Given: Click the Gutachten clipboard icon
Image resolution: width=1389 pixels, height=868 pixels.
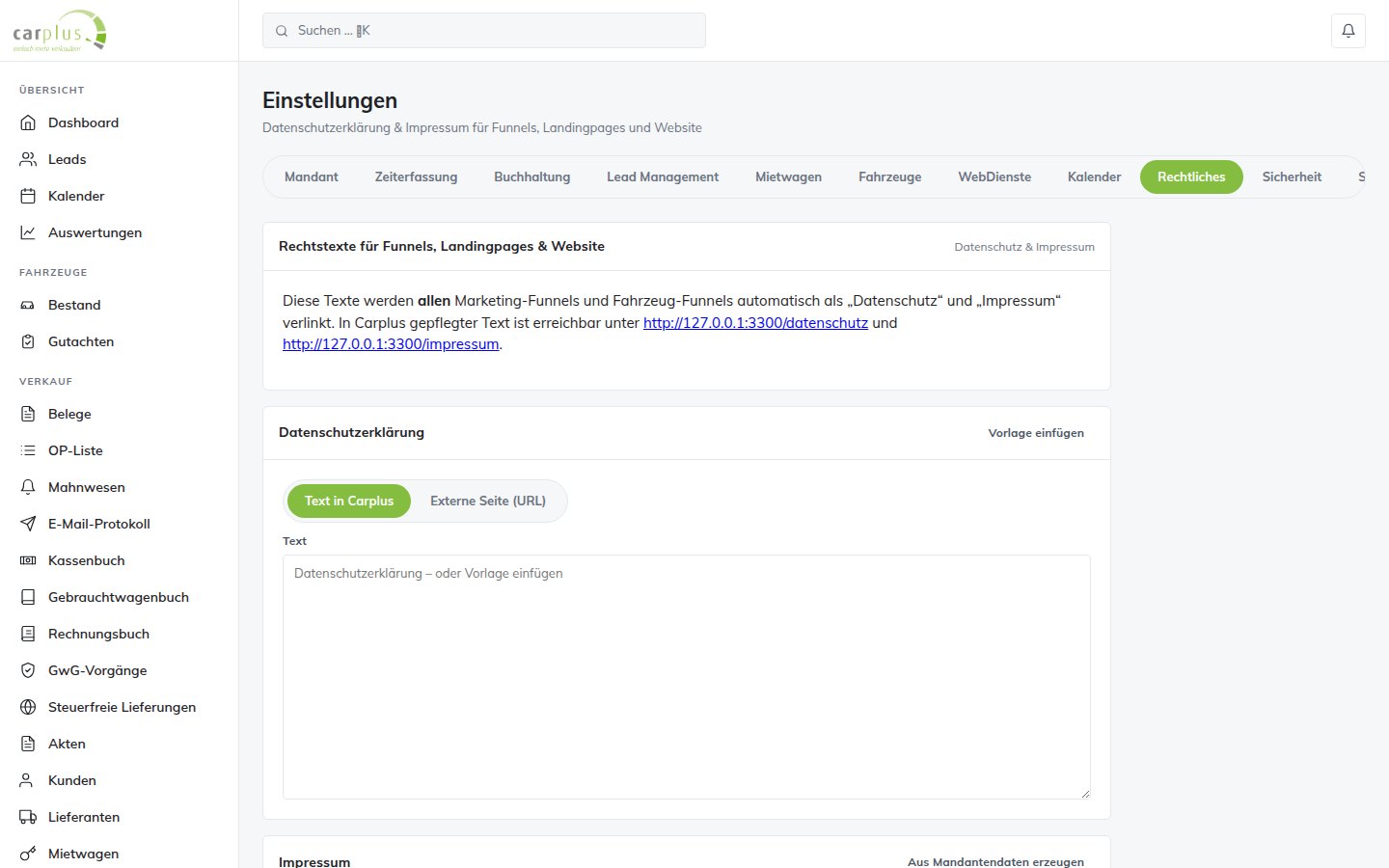Looking at the screenshot, I should click(x=28, y=341).
